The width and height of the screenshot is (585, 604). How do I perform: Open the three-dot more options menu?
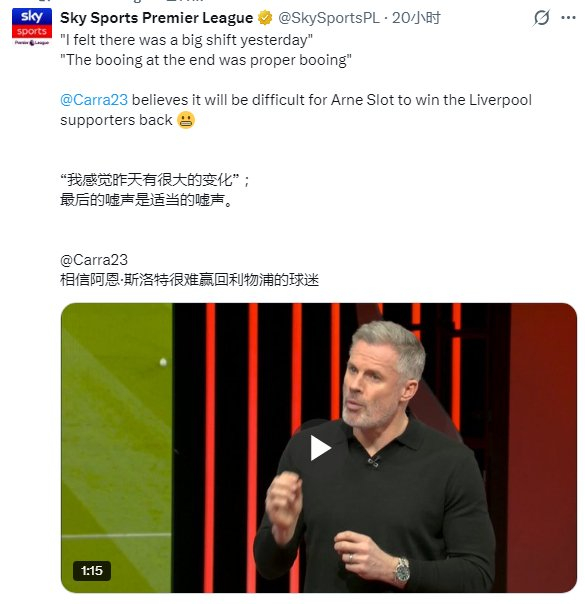coord(568,18)
